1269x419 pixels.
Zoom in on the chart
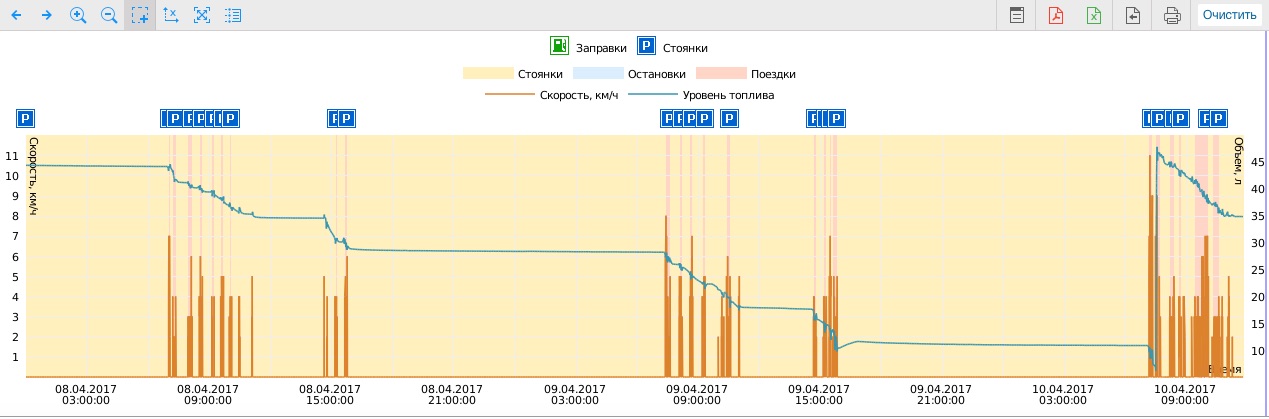[x=78, y=15]
